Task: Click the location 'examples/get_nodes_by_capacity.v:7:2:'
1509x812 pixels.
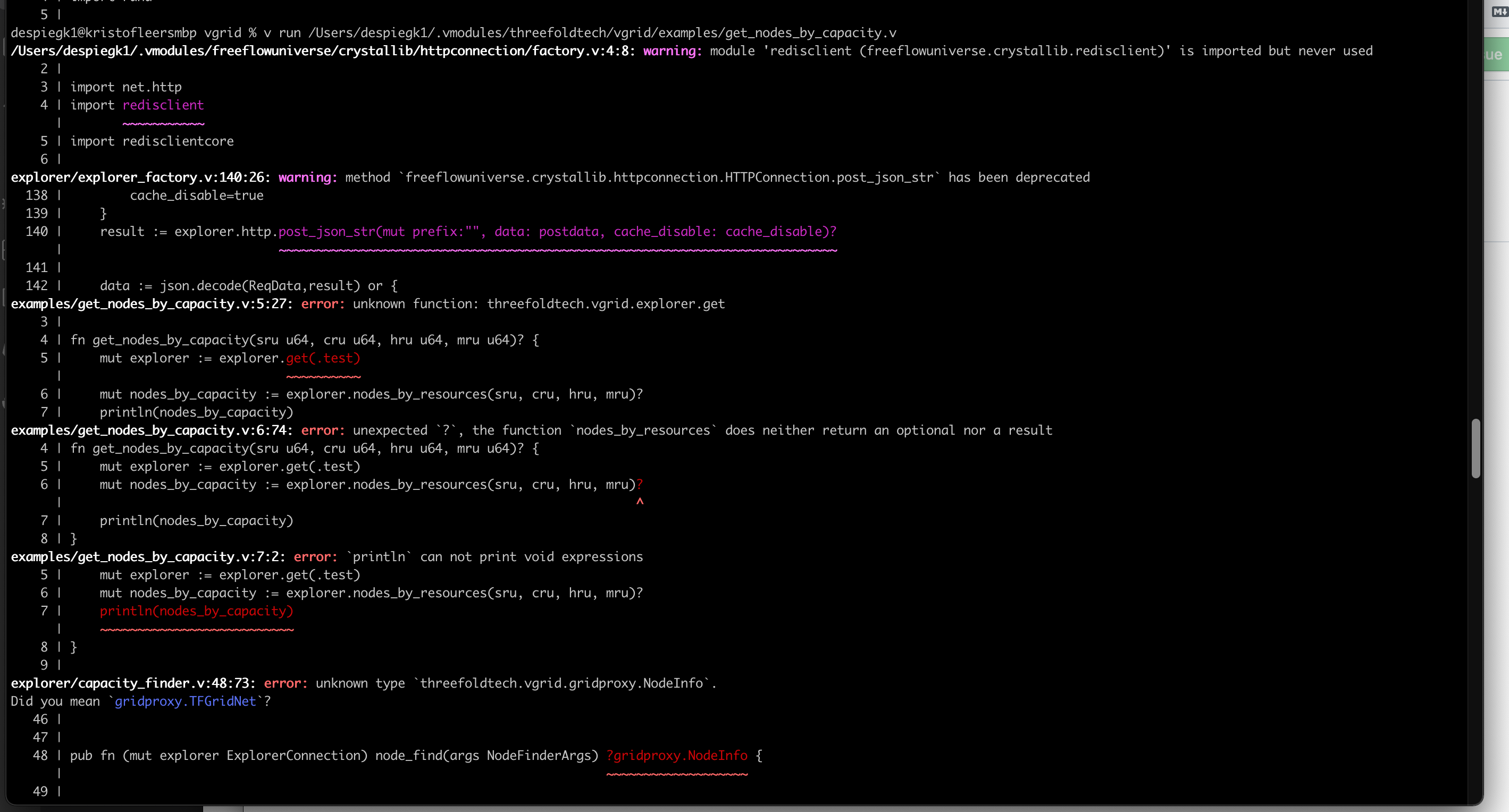Action: pyautogui.click(x=148, y=557)
